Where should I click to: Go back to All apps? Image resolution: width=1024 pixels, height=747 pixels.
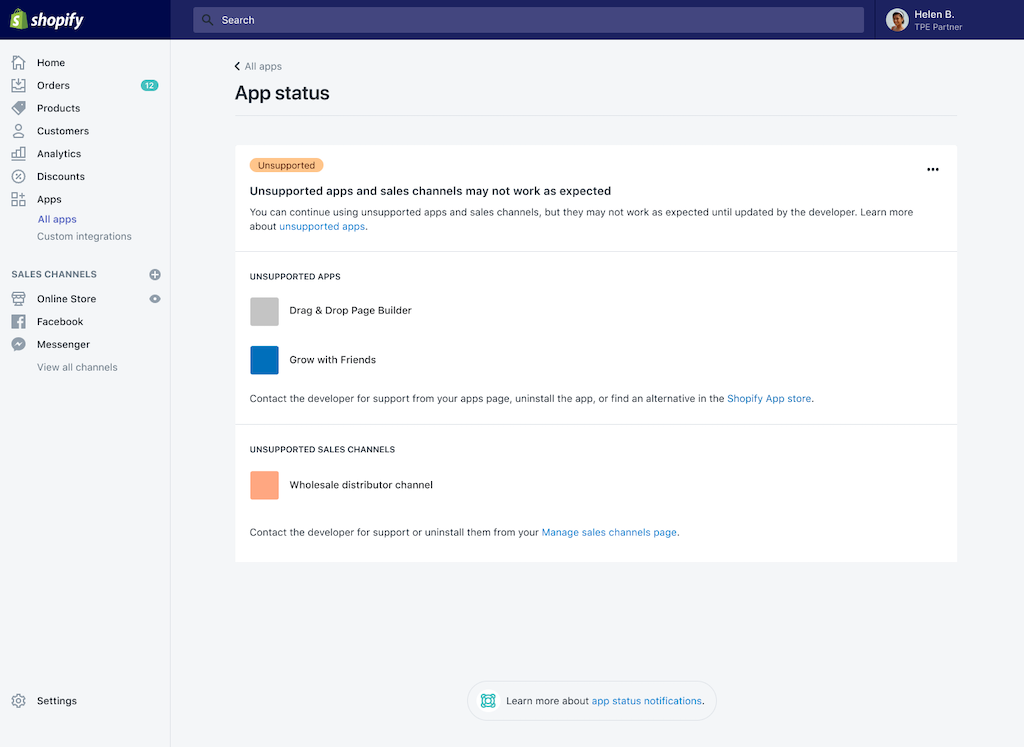[258, 66]
